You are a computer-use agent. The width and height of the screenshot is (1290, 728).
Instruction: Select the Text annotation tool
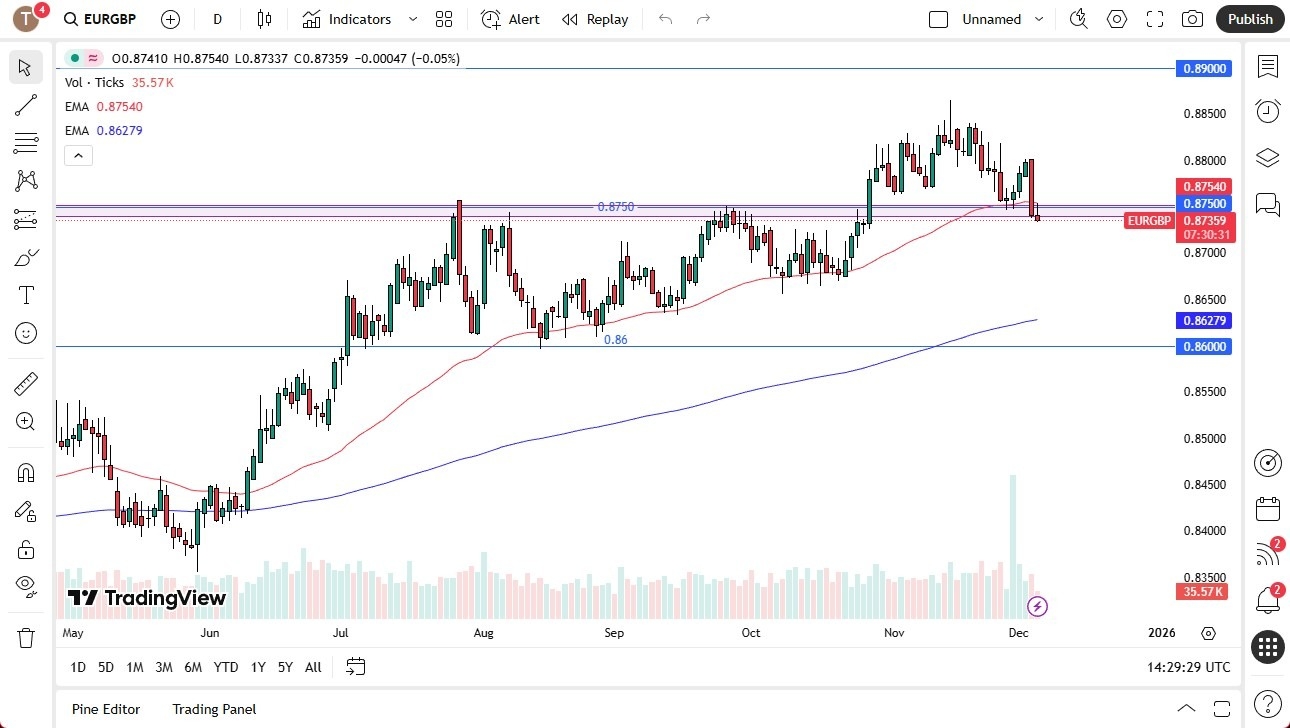(x=26, y=294)
